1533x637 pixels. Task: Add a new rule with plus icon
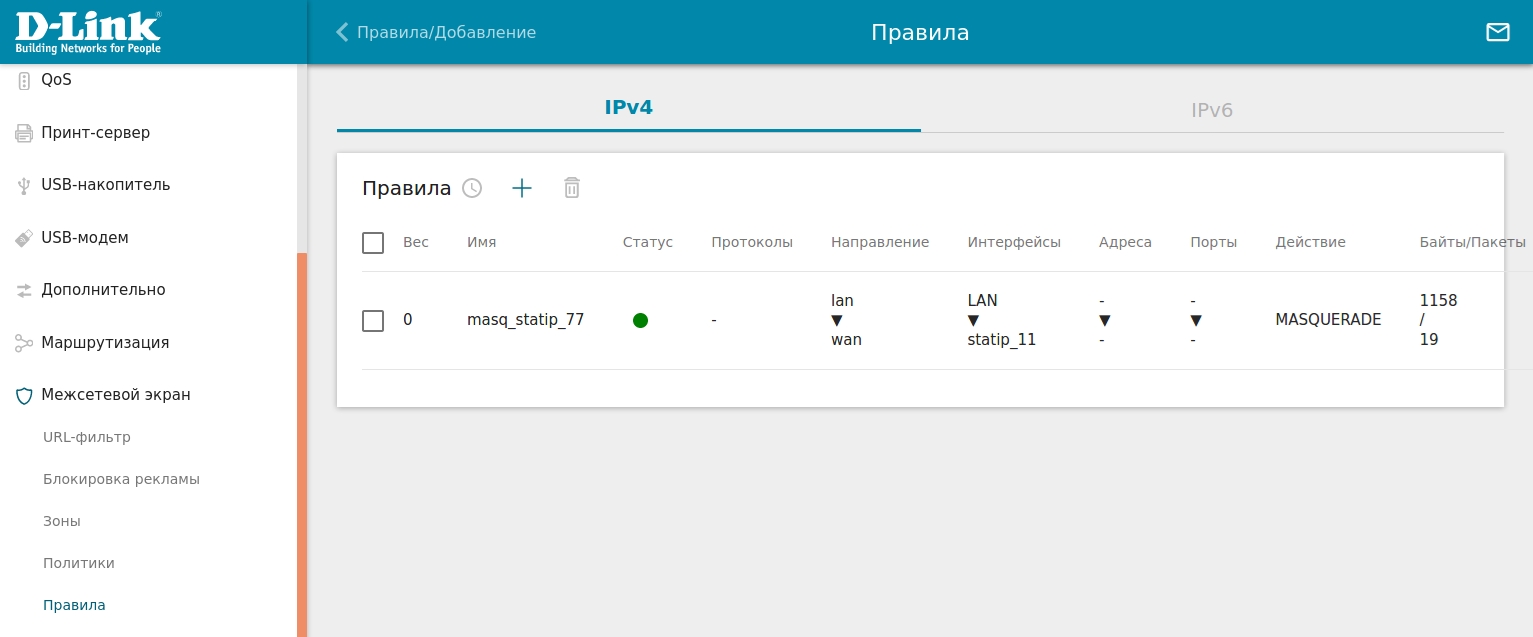522,188
